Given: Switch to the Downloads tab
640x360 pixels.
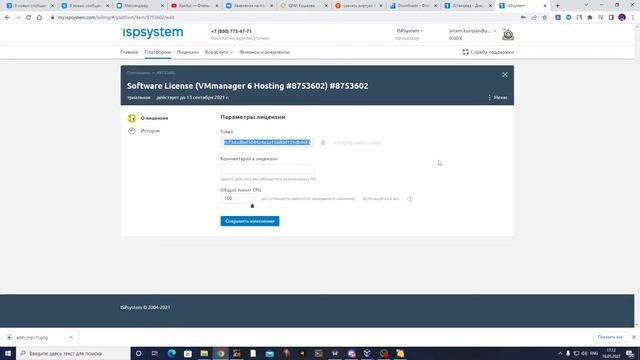Looking at the screenshot, I should tap(413, 6).
